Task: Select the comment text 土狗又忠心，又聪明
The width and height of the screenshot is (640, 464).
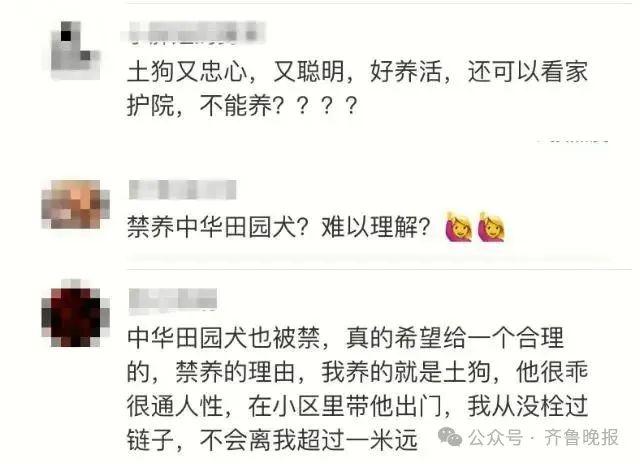Action: (236, 72)
